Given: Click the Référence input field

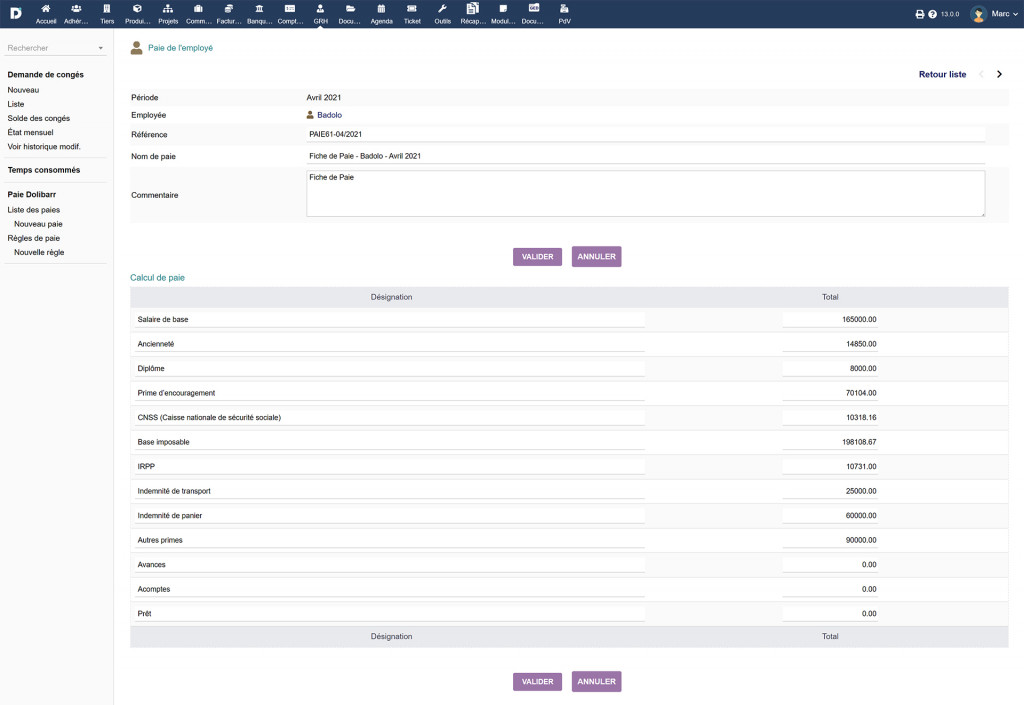Looking at the screenshot, I should pyautogui.click(x=645, y=134).
